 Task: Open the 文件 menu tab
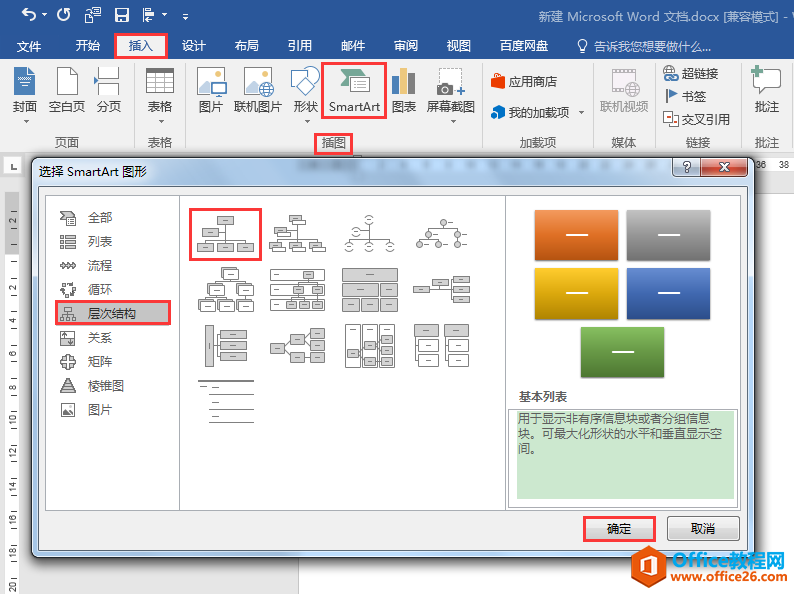(x=29, y=47)
